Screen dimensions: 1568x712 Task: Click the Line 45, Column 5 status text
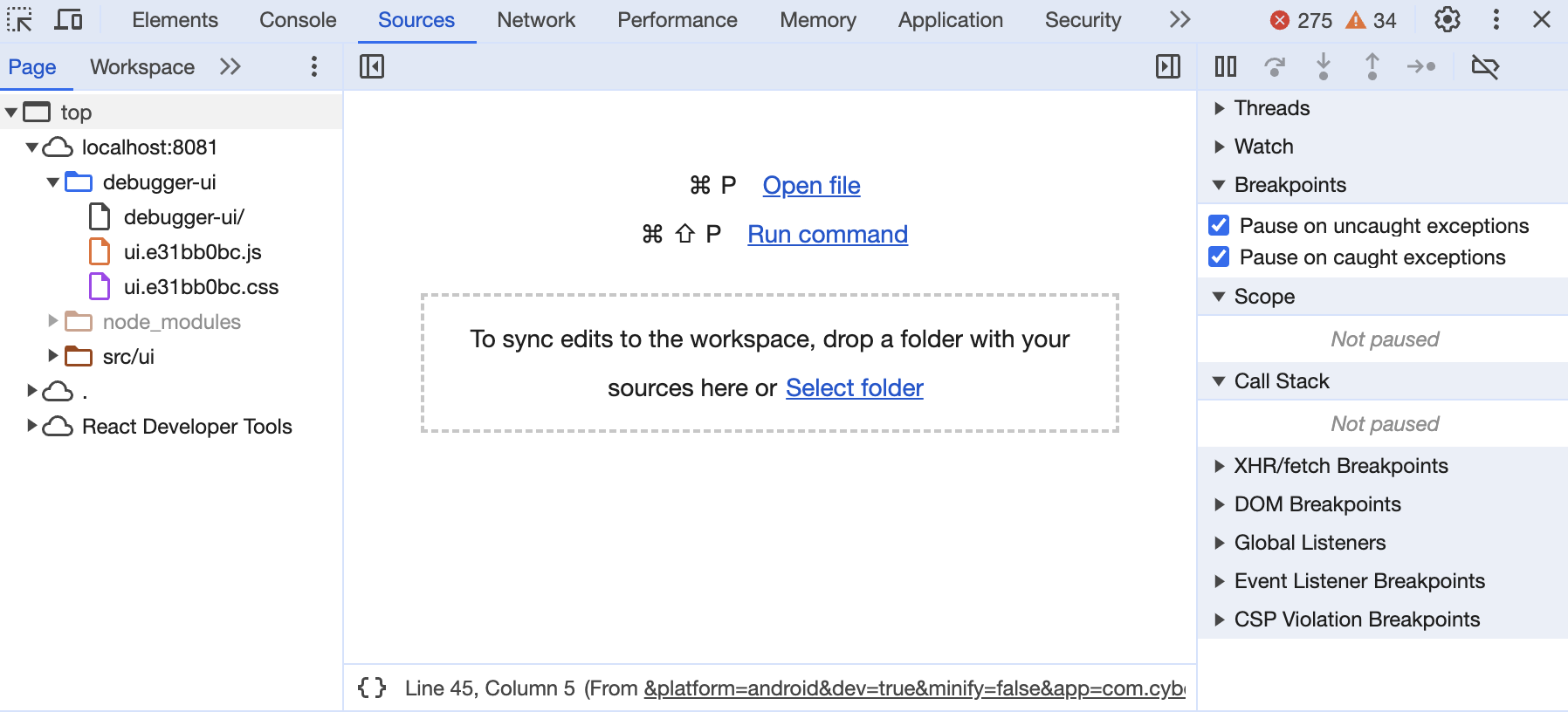click(x=490, y=688)
